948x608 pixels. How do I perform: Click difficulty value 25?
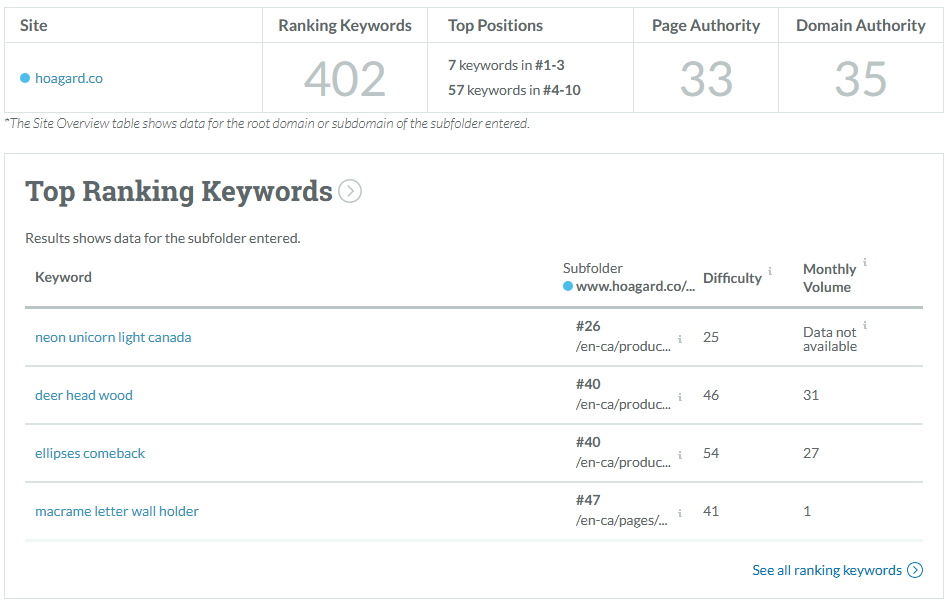pyautogui.click(x=711, y=337)
